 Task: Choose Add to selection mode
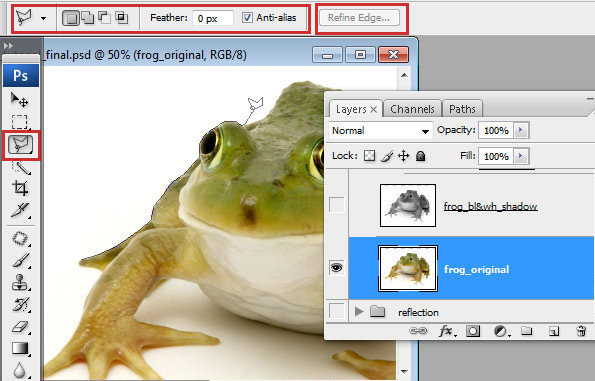click(88, 17)
